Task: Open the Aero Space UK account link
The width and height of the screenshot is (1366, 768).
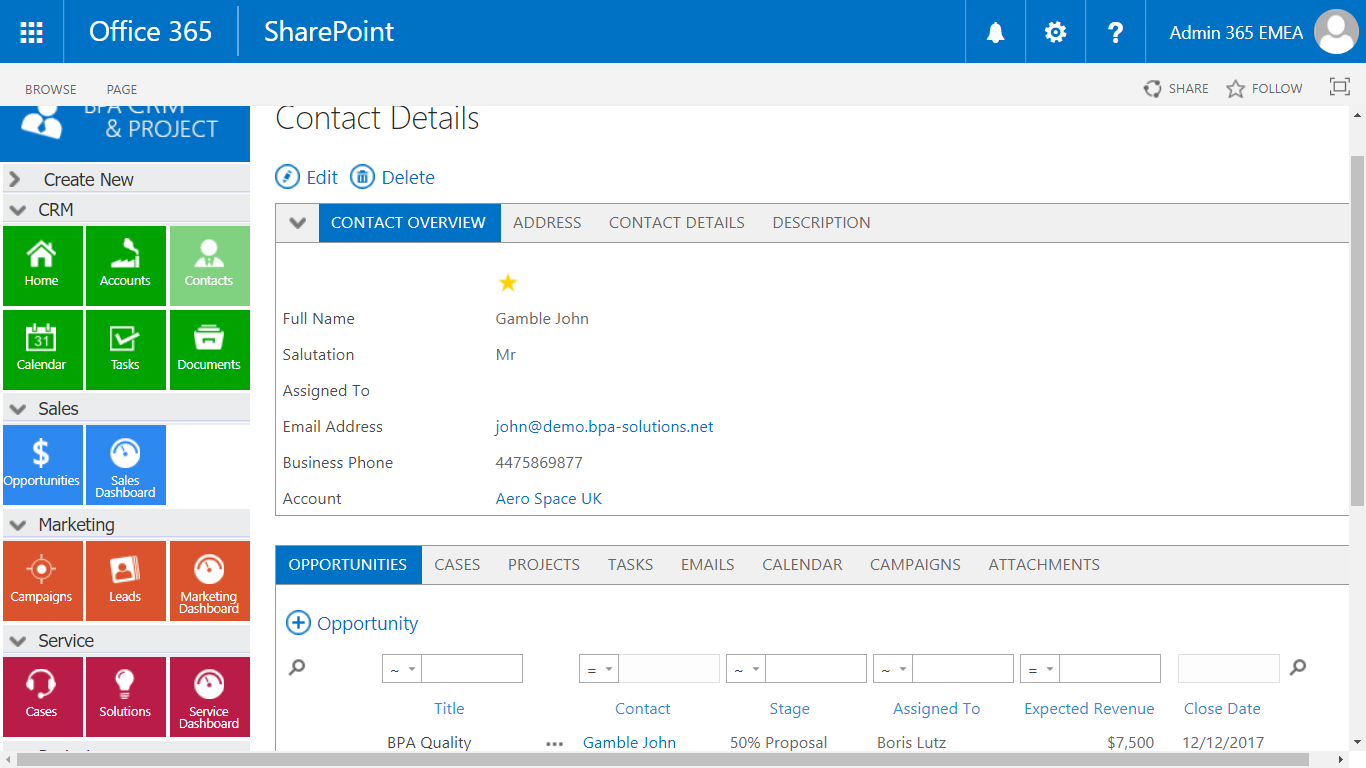Action: (x=549, y=499)
